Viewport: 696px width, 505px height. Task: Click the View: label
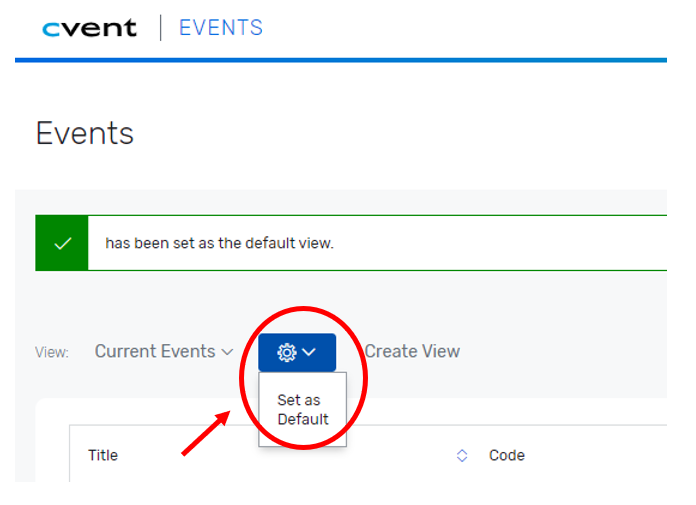tap(52, 352)
